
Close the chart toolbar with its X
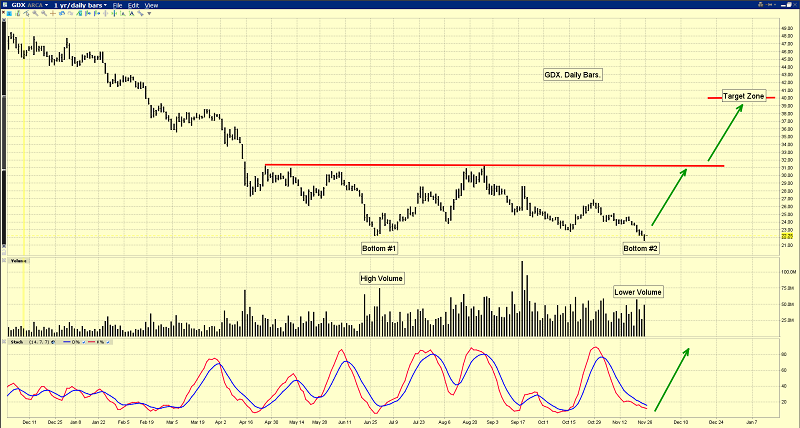(3, 13)
